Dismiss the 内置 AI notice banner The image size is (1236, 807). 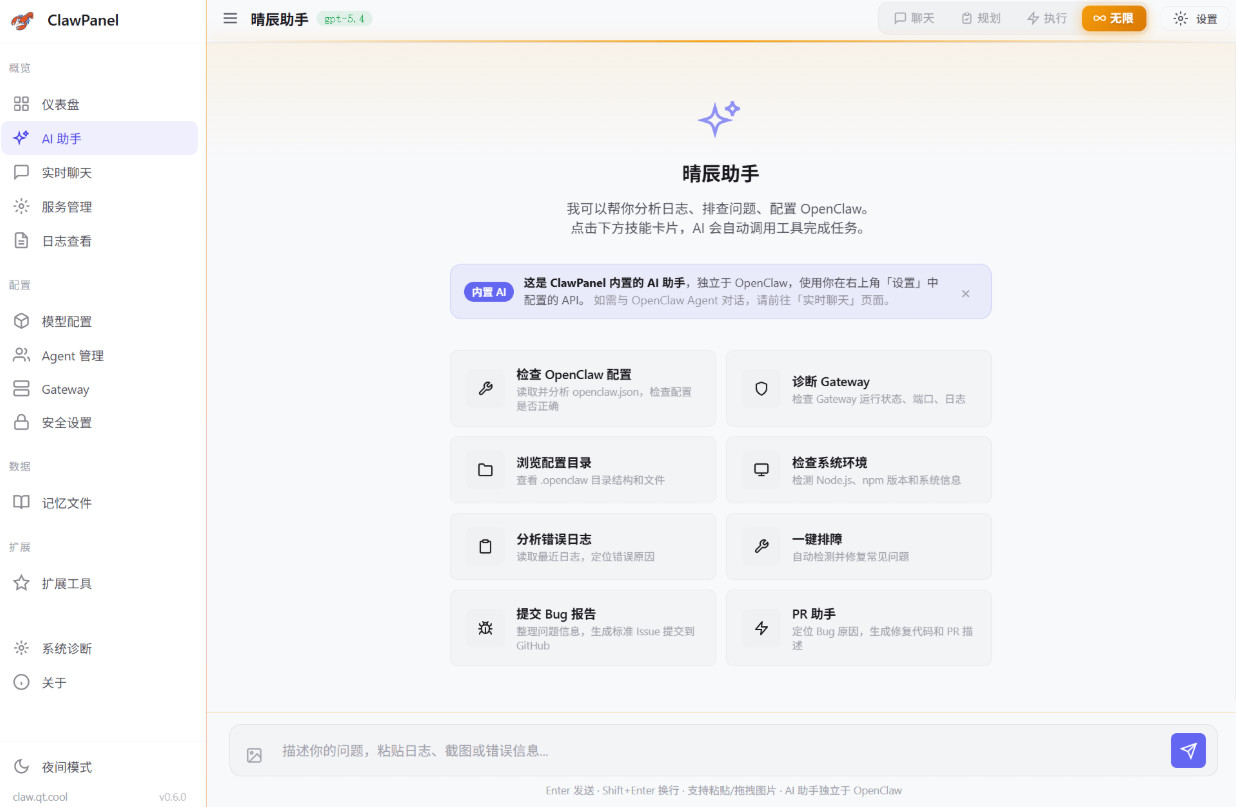click(x=965, y=293)
